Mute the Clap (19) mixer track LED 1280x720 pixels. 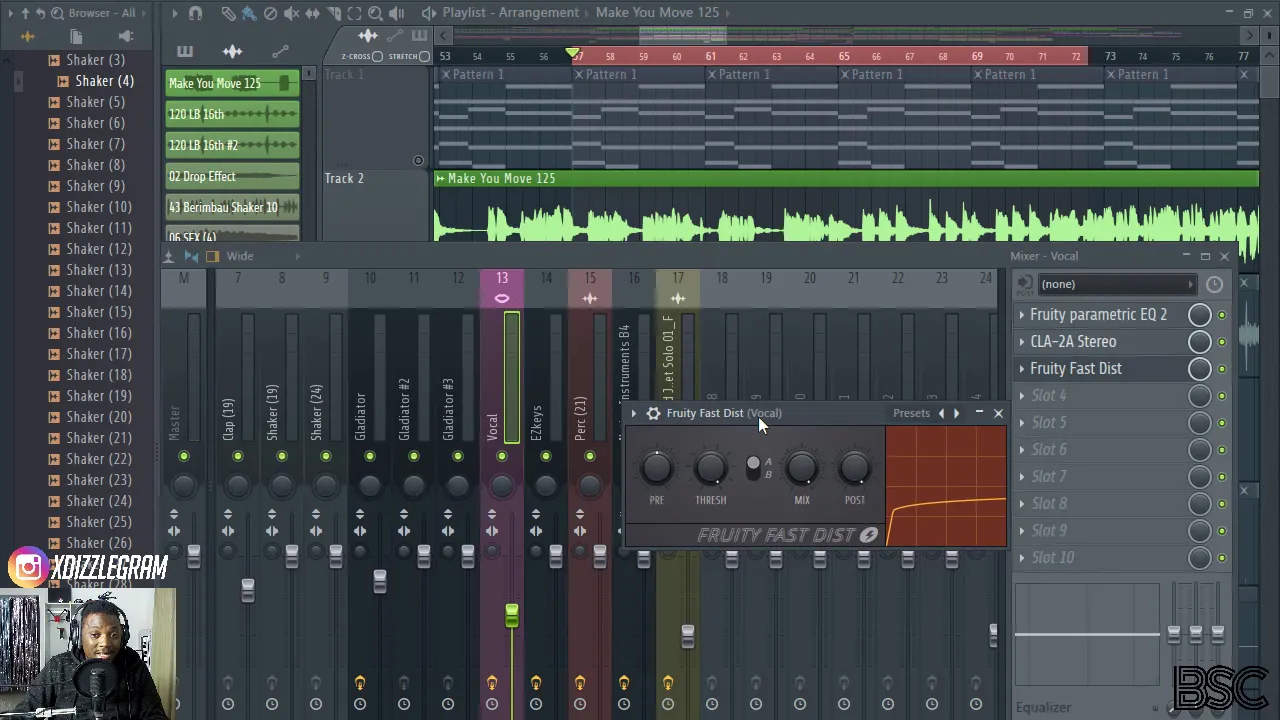238,457
